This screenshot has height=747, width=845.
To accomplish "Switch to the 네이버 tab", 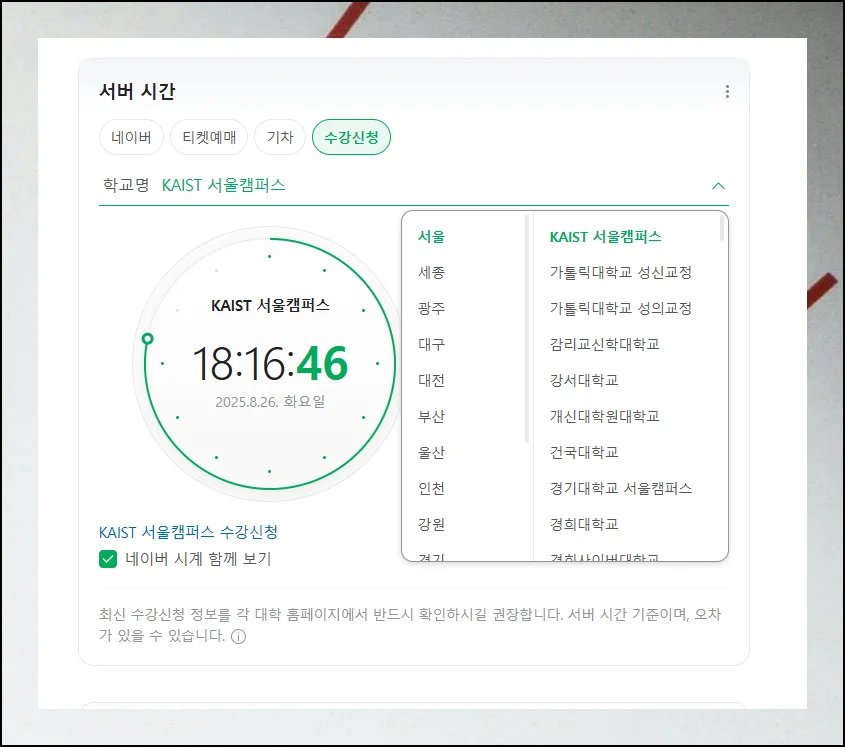I will pos(131,138).
